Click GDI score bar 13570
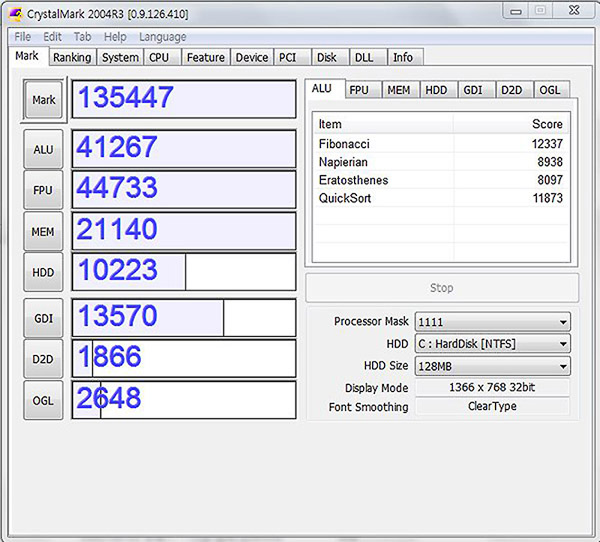This screenshot has width=600, height=542. coord(184,318)
